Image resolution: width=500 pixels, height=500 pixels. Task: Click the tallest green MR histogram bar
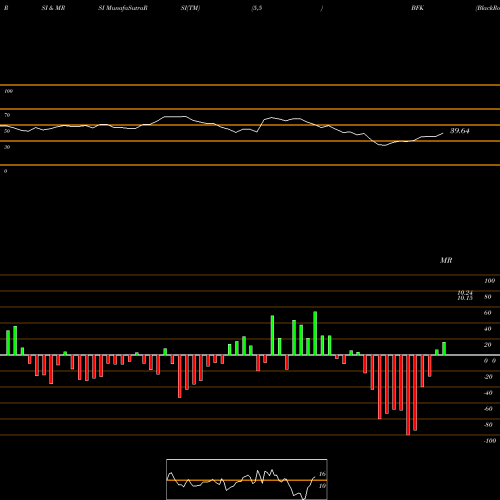pyautogui.click(x=315, y=333)
